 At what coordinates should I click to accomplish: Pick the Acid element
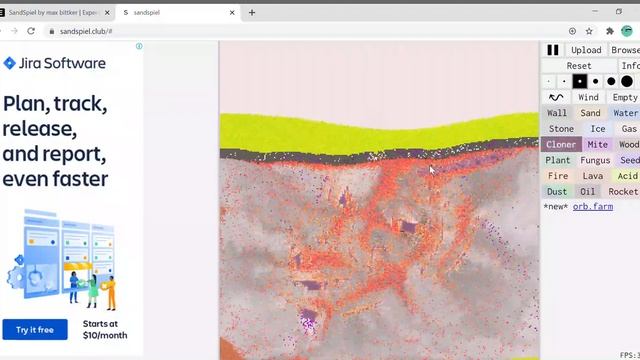coord(627,176)
